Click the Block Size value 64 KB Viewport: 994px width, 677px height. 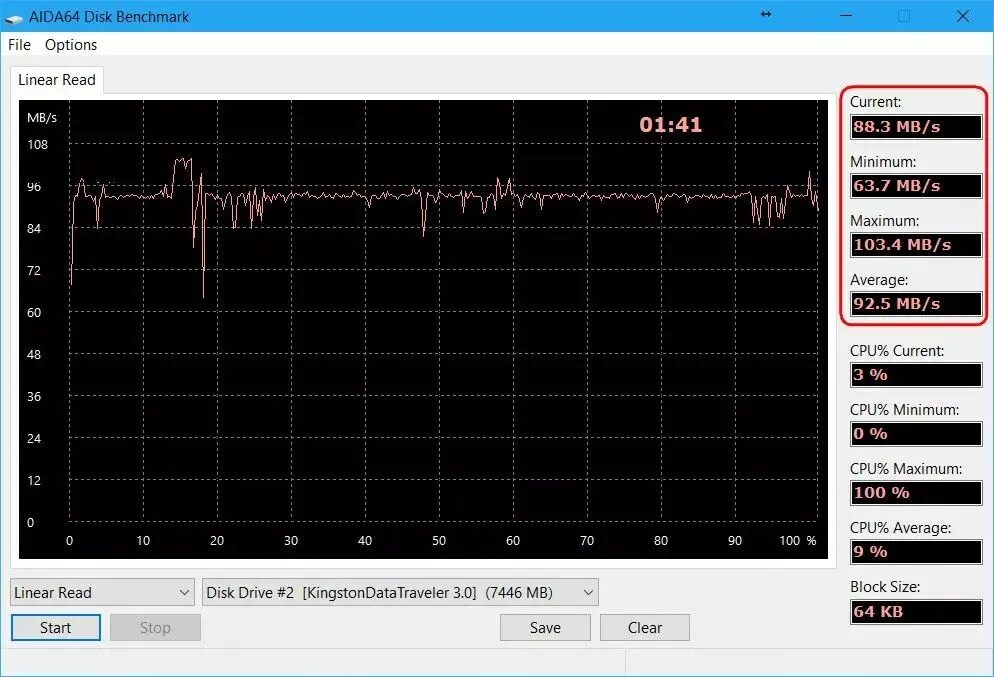coord(916,612)
